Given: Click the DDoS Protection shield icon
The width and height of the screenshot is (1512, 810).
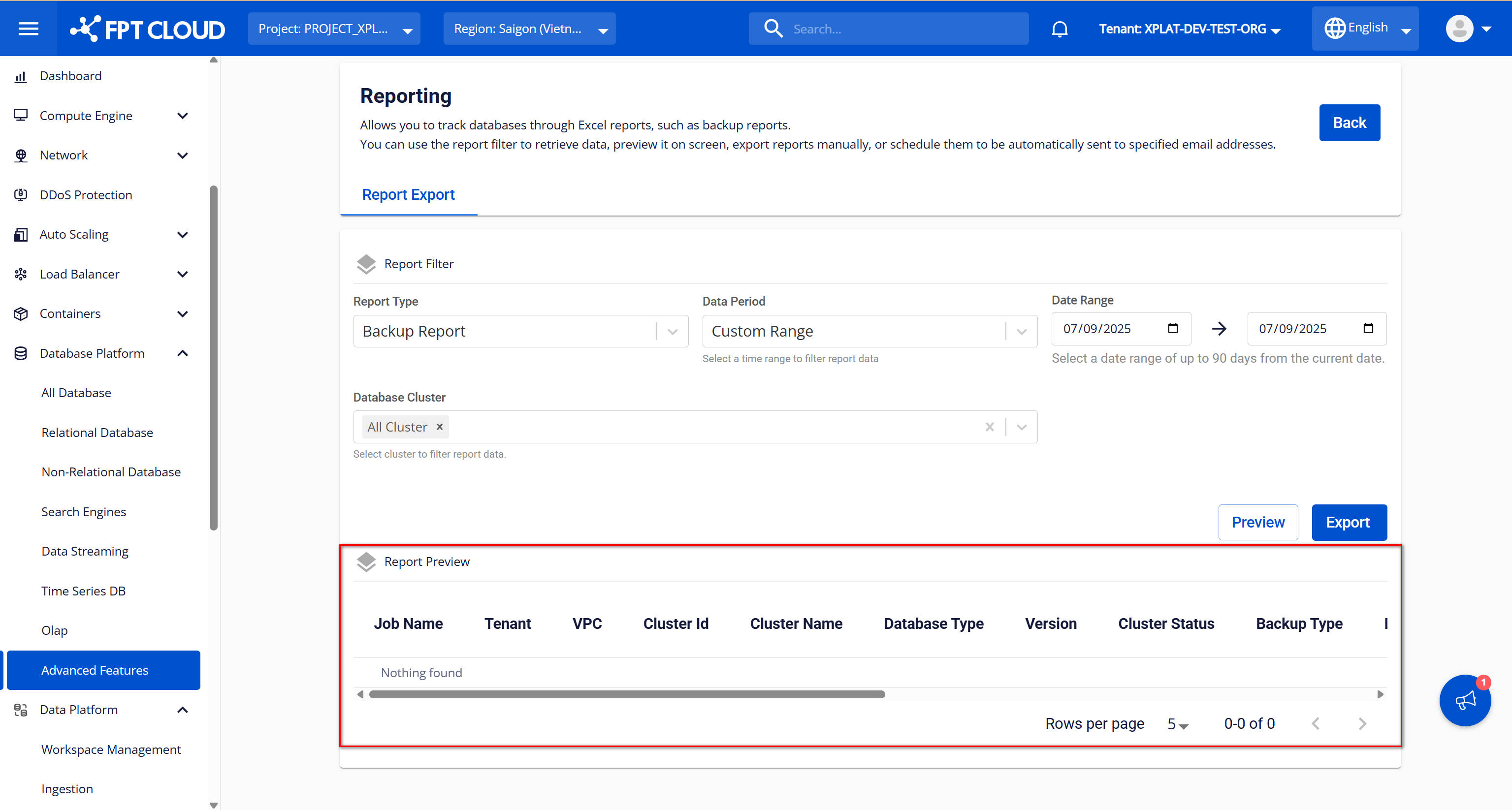Looking at the screenshot, I should click(x=21, y=195).
